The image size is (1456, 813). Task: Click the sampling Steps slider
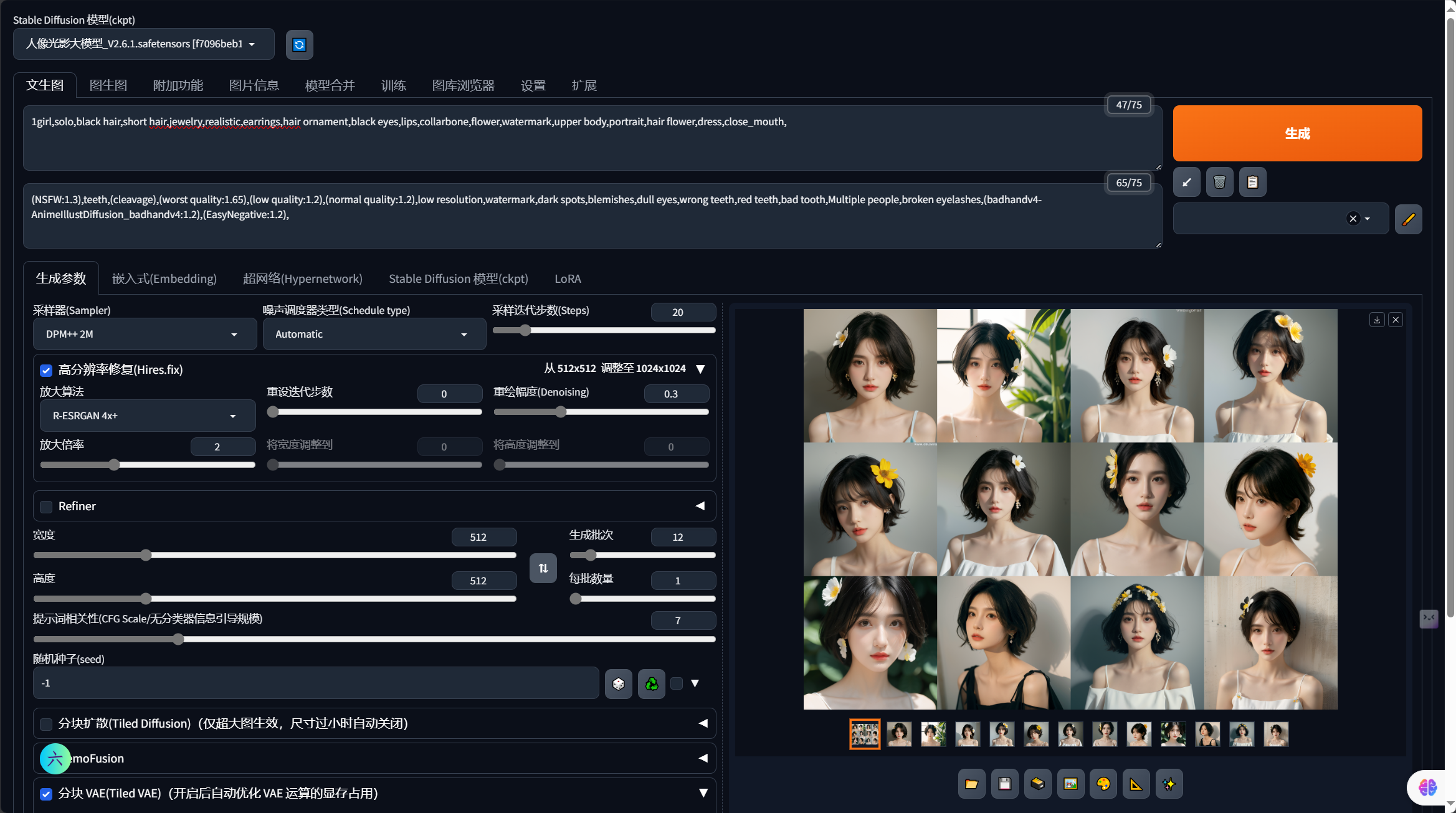tap(604, 330)
